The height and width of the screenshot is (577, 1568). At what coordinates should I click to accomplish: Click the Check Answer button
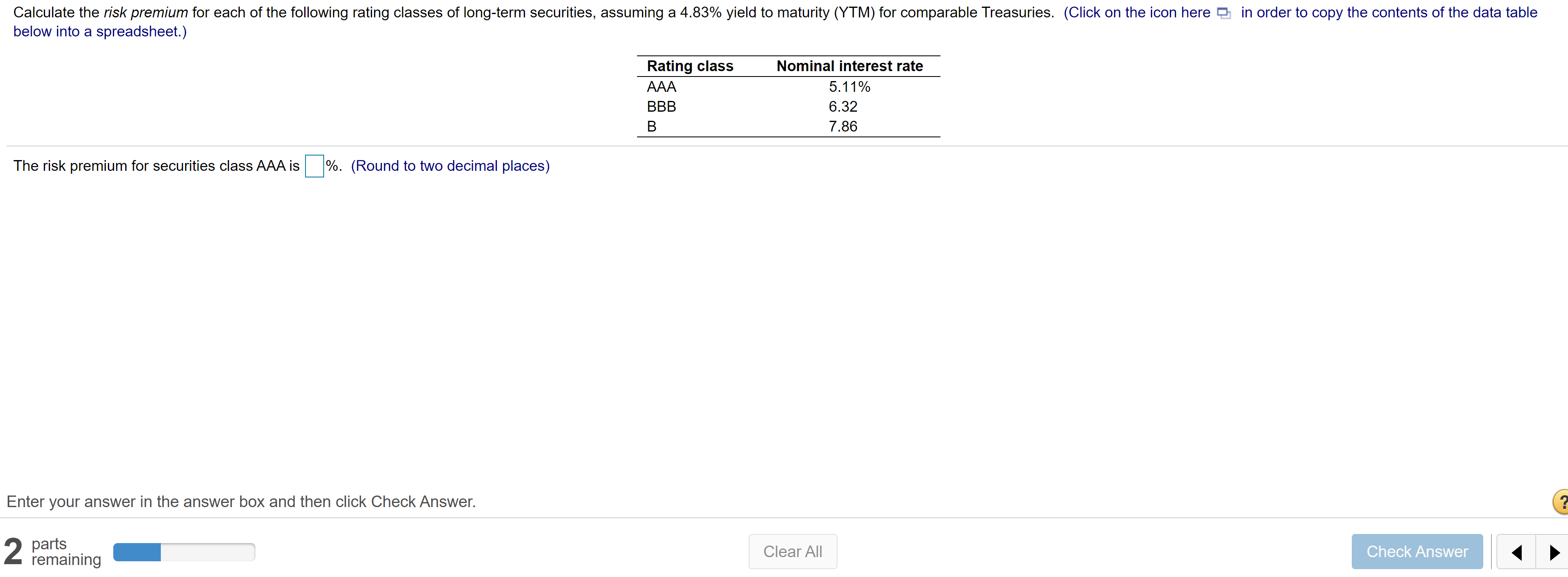click(x=1416, y=551)
